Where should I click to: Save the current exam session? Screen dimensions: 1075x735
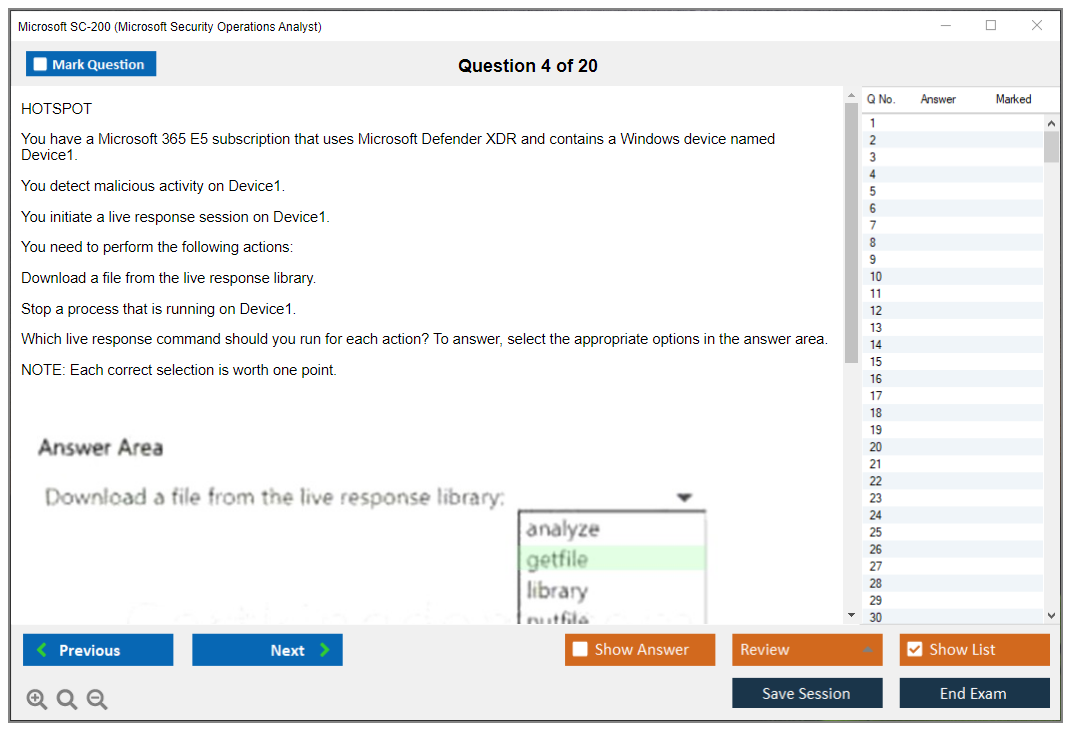point(807,693)
